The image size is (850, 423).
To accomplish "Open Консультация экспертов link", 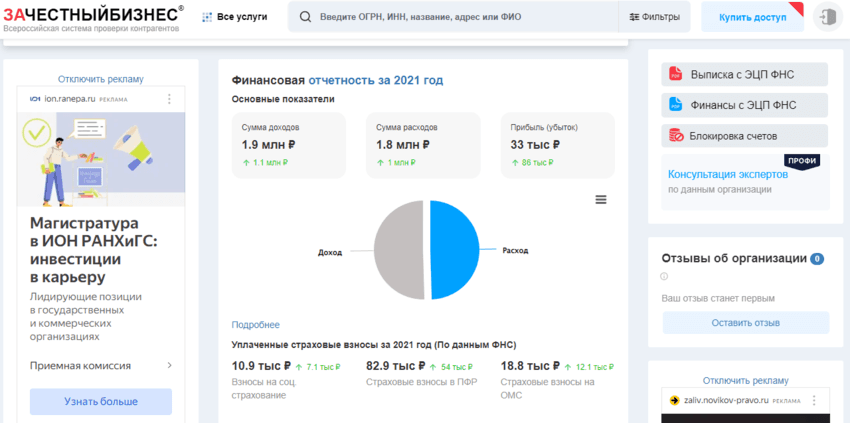I will [x=727, y=175].
